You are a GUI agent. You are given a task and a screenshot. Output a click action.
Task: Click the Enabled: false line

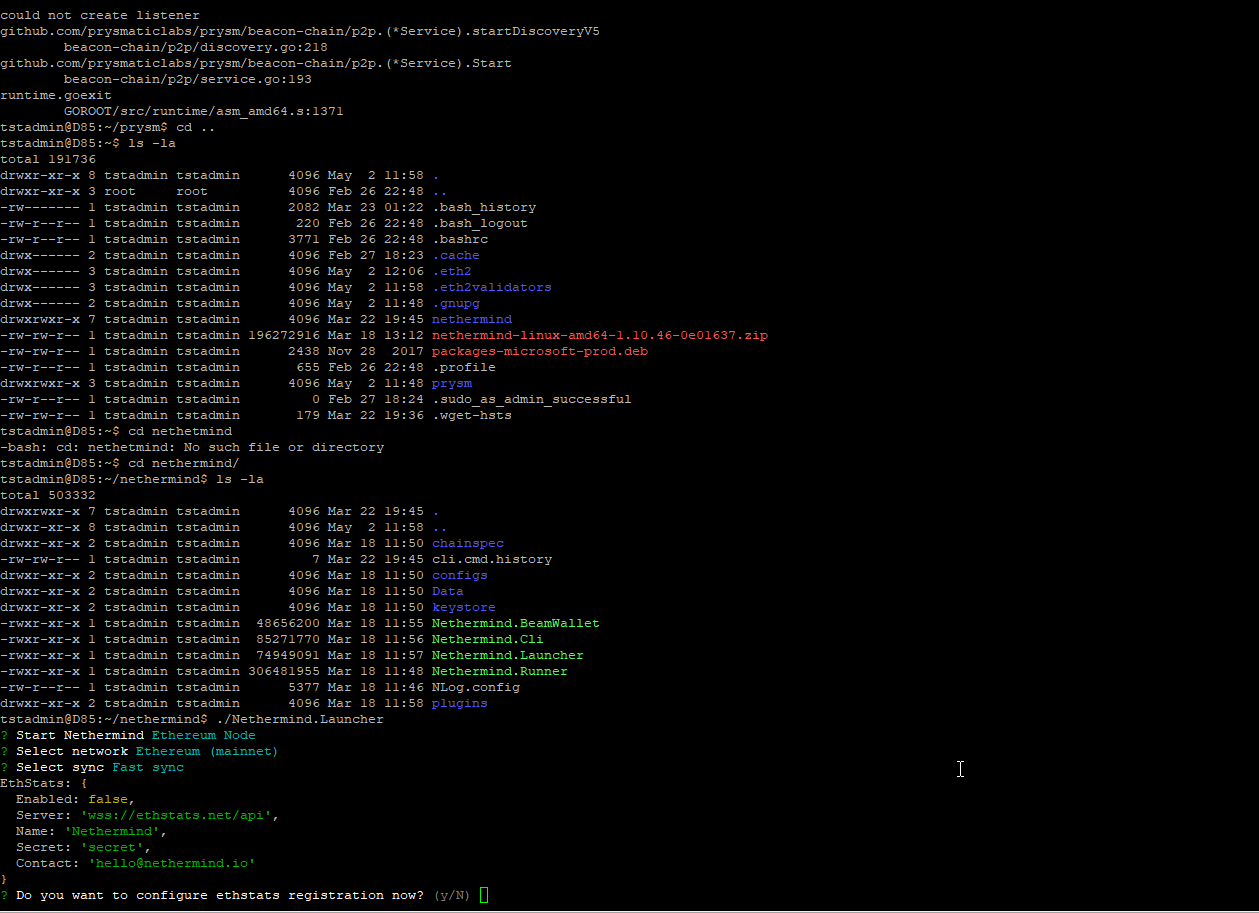76,799
